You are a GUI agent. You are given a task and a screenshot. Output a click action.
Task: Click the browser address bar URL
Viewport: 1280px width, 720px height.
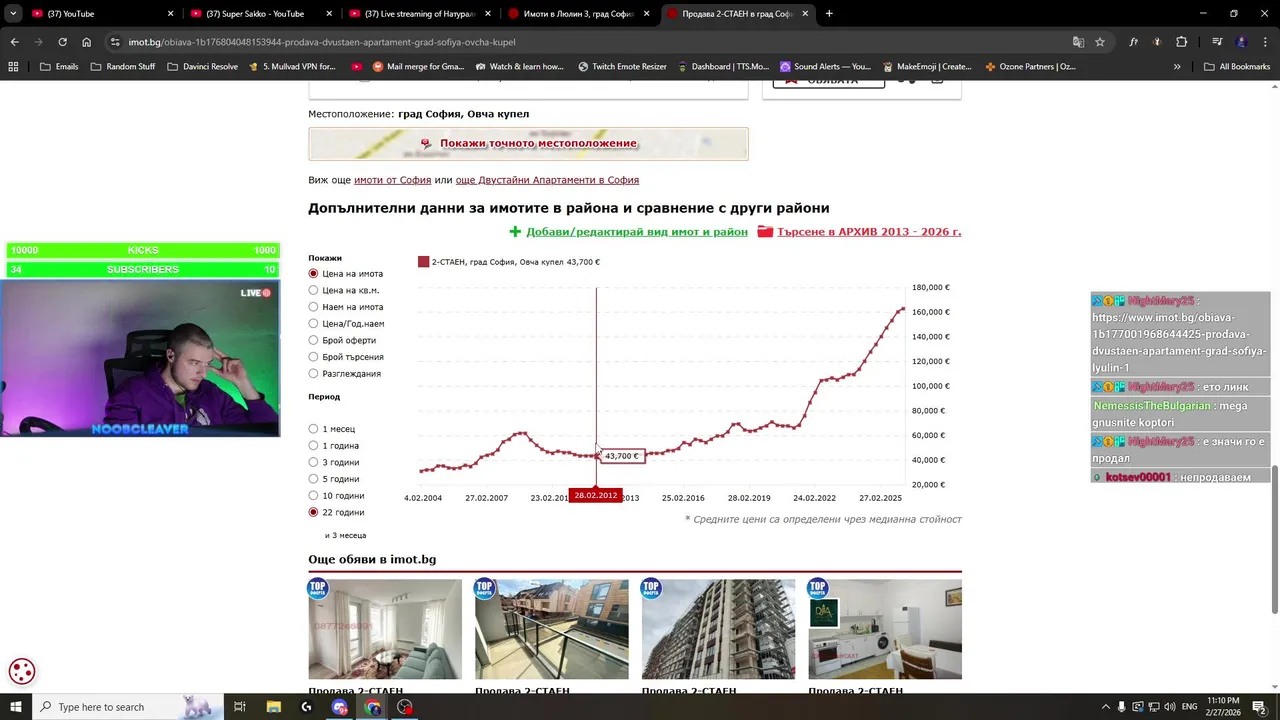(x=322, y=42)
